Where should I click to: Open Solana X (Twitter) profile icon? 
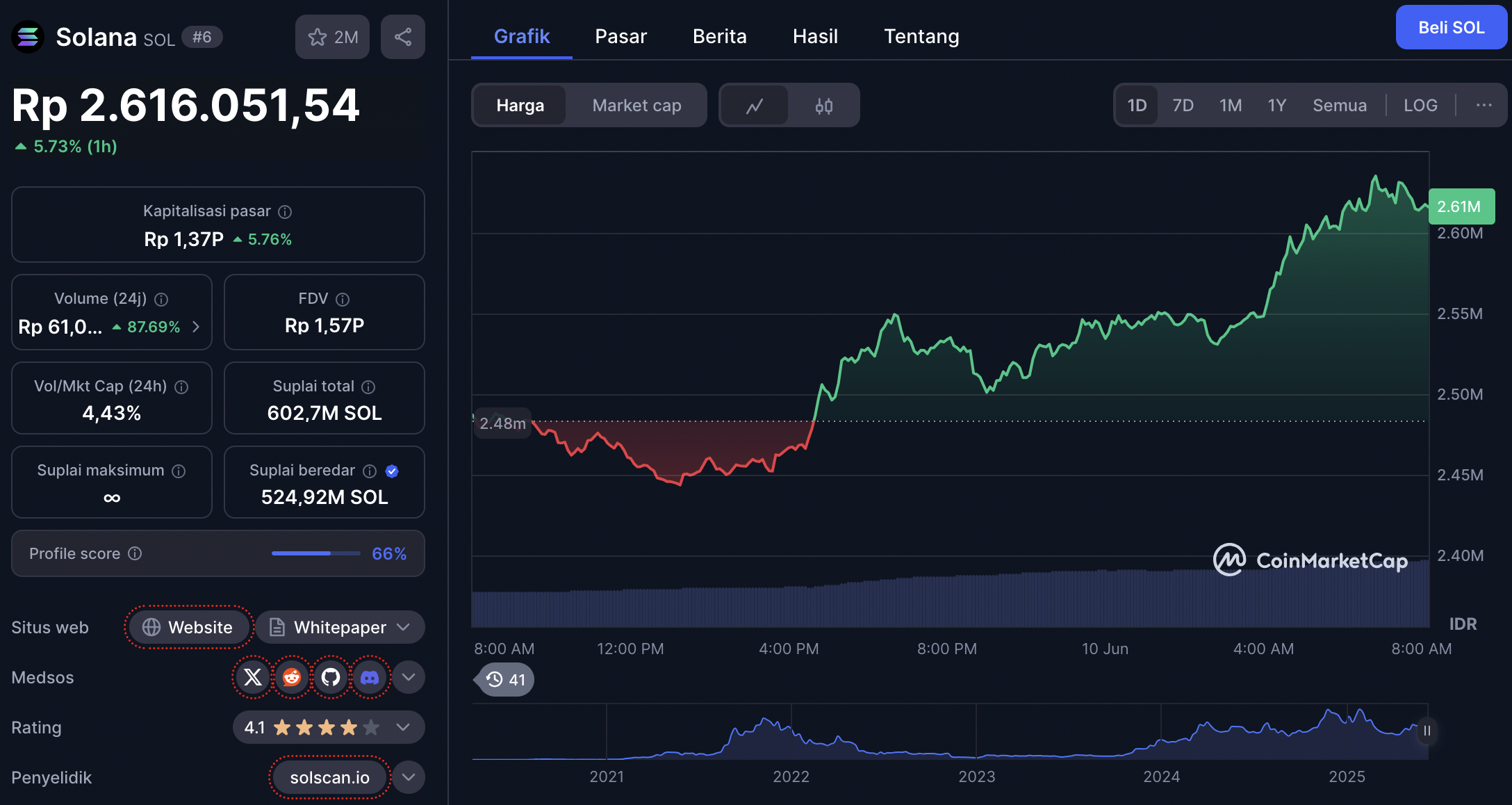pyautogui.click(x=253, y=677)
